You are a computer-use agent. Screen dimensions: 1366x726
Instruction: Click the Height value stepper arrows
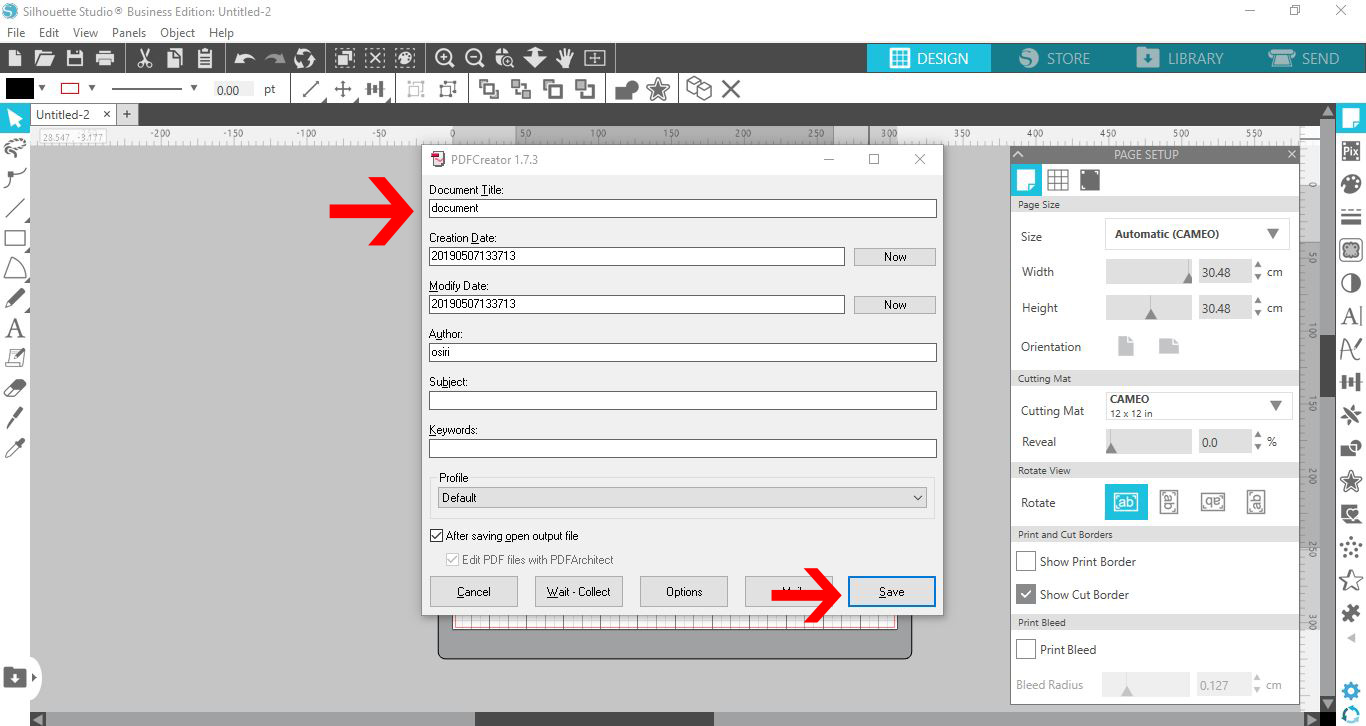tap(1257, 307)
